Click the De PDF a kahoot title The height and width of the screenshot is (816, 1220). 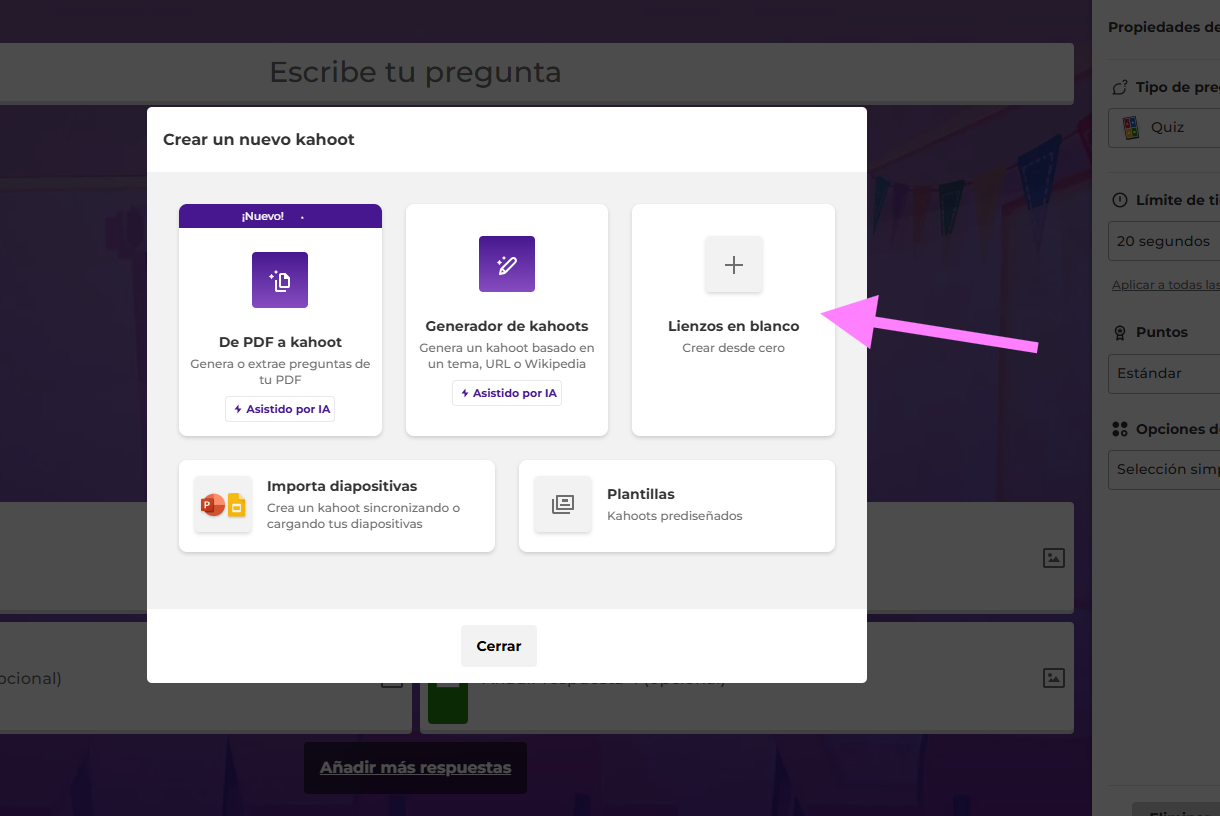pos(280,342)
